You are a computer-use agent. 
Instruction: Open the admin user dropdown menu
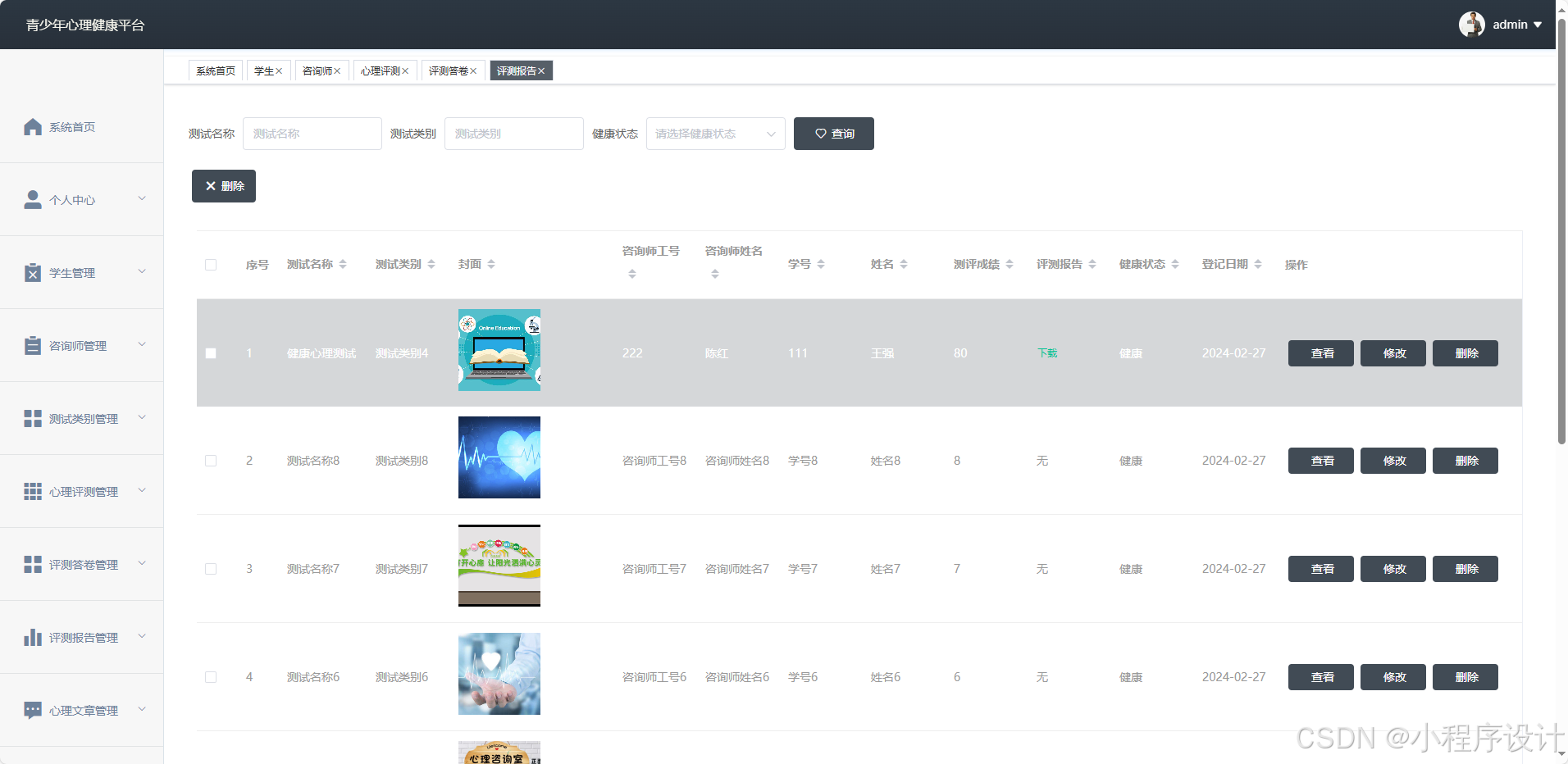pyautogui.click(x=1500, y=25)
